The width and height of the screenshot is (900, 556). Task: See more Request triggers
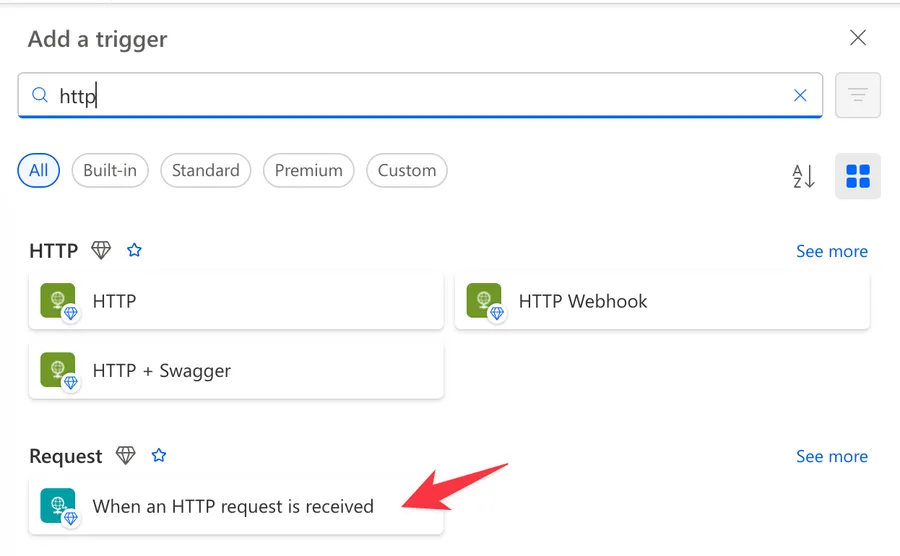coord(831,456)
